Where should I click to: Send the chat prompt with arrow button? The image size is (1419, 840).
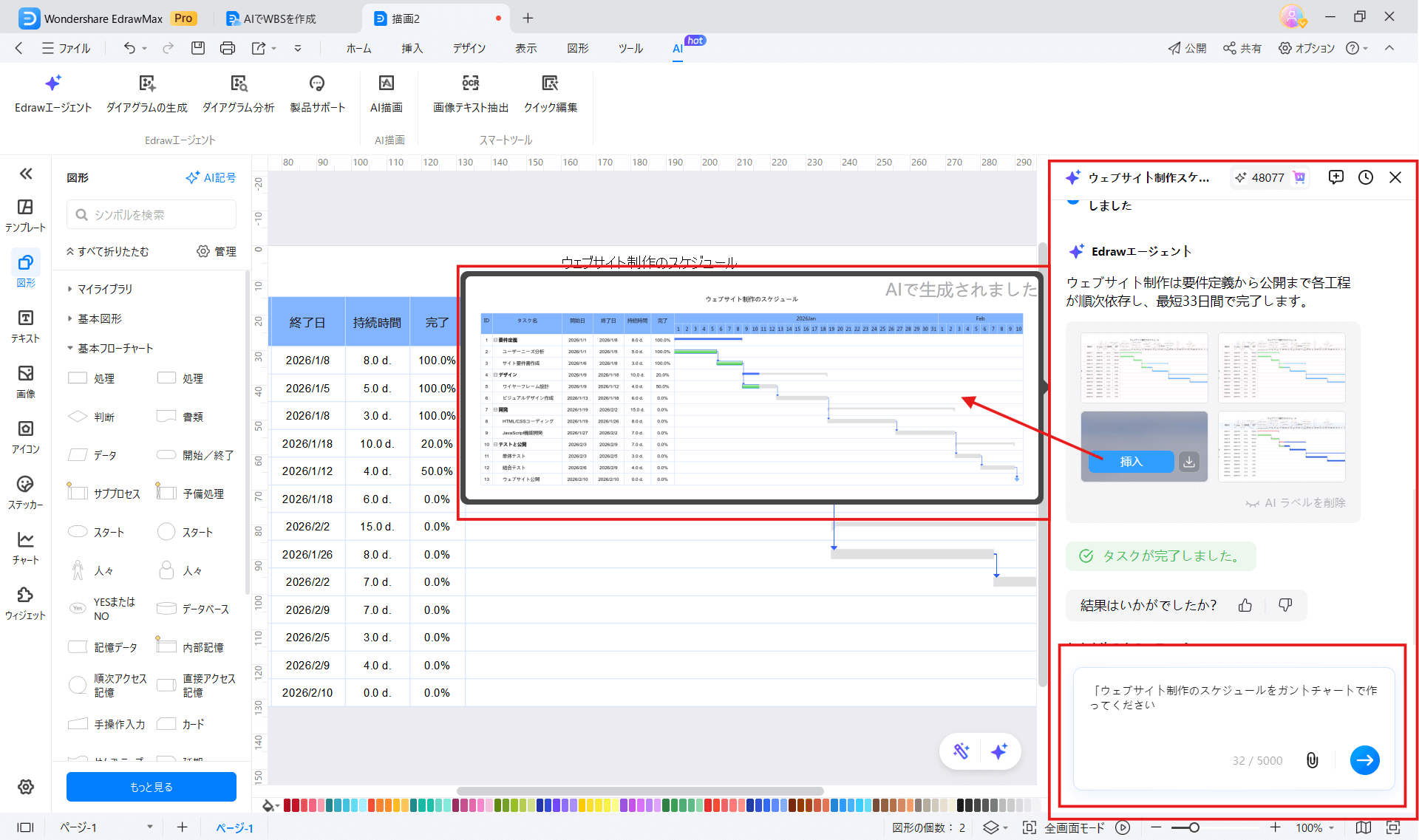point(1364,760)
